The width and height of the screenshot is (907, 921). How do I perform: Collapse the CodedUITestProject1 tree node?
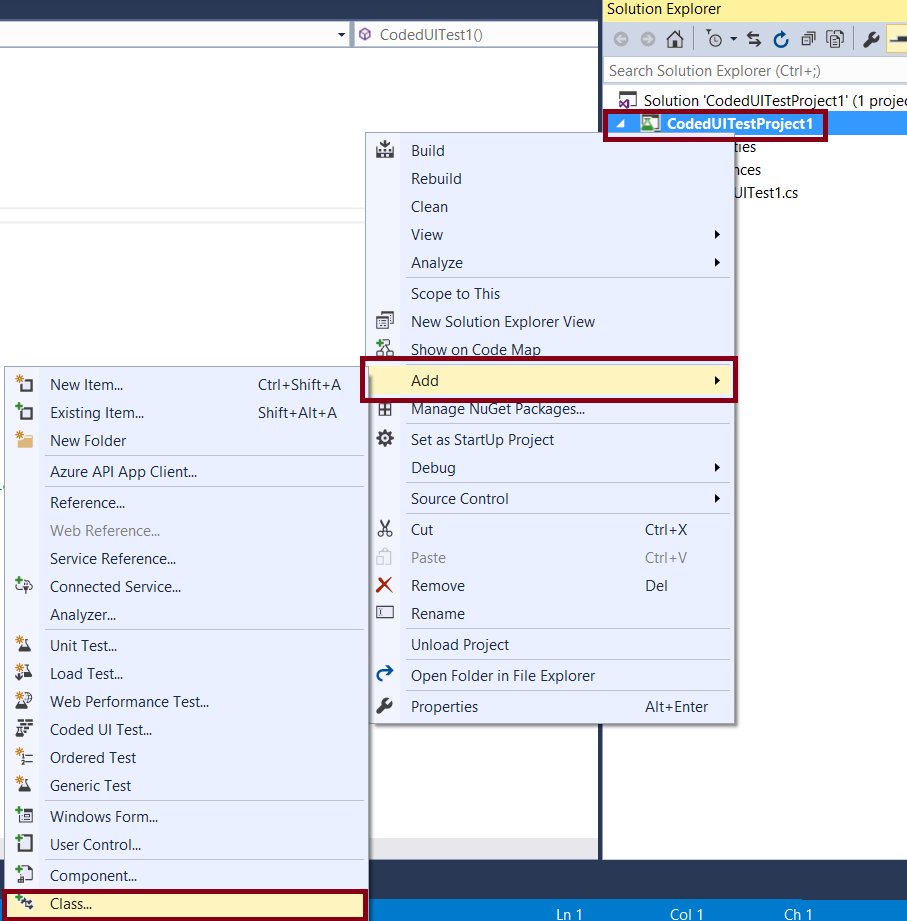click(x=621, y=124)
